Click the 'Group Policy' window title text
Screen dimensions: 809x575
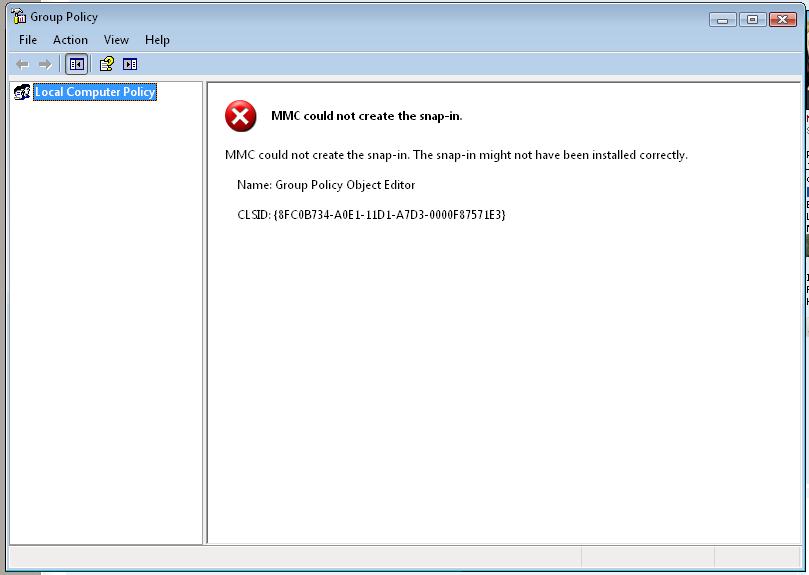pyautogui.click(x=64, y=17)
